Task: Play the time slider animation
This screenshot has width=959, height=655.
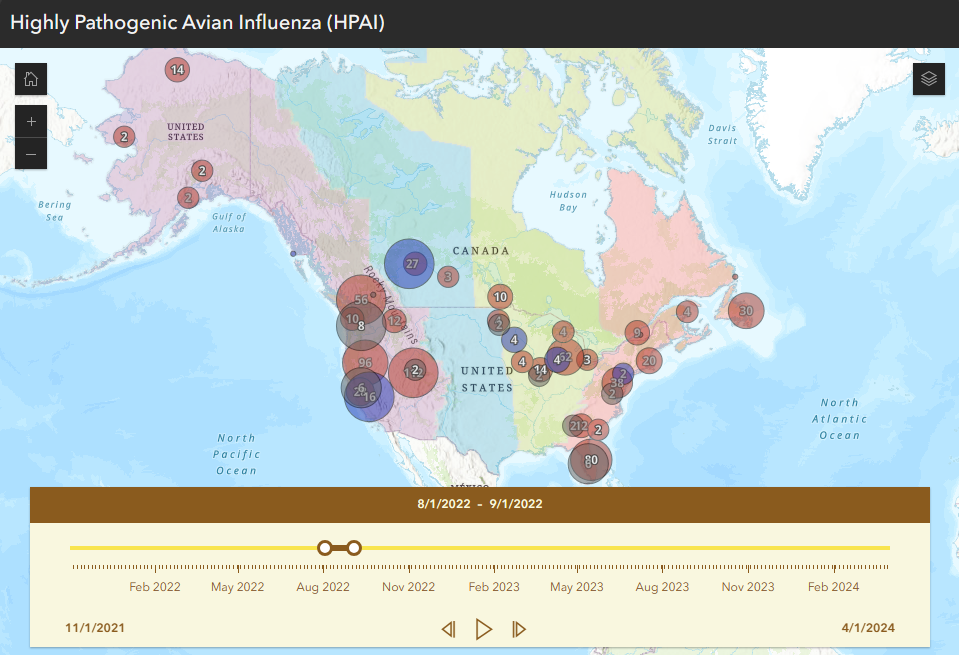Action: click(x=484, y=629)
